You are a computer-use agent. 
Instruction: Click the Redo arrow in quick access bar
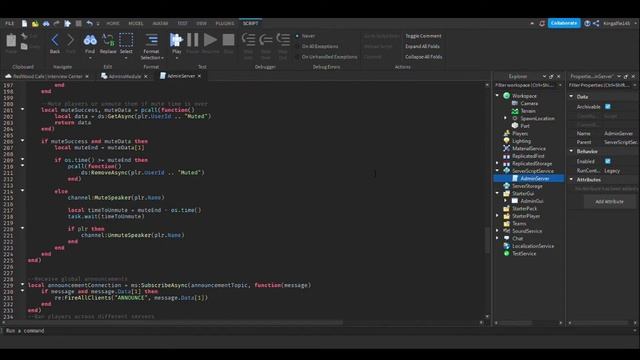pos(56,24)
